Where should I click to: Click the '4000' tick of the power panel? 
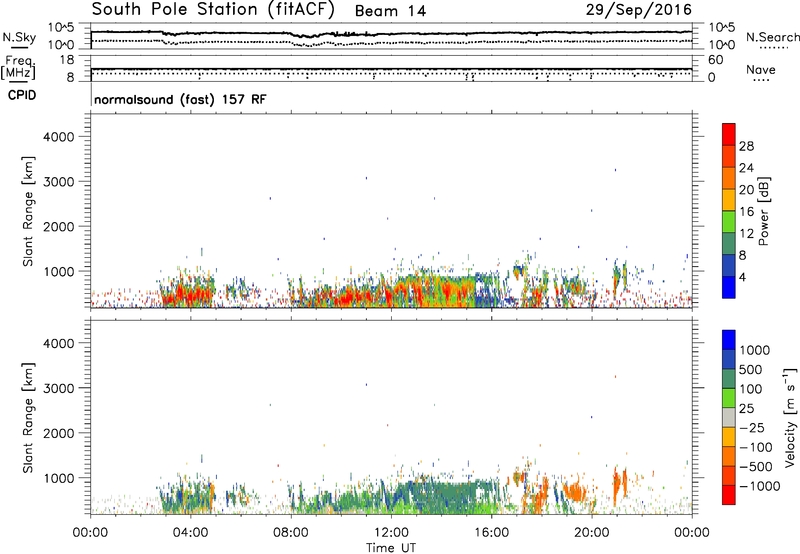tap(58, 137)
